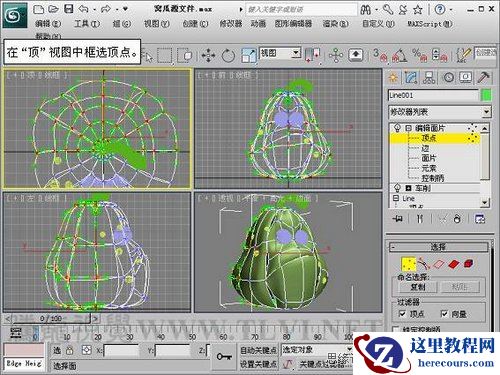Open the MAXScript menu
Image resolution: width=500 pixels, height=375 pixels.
click(x=430, y=24)
